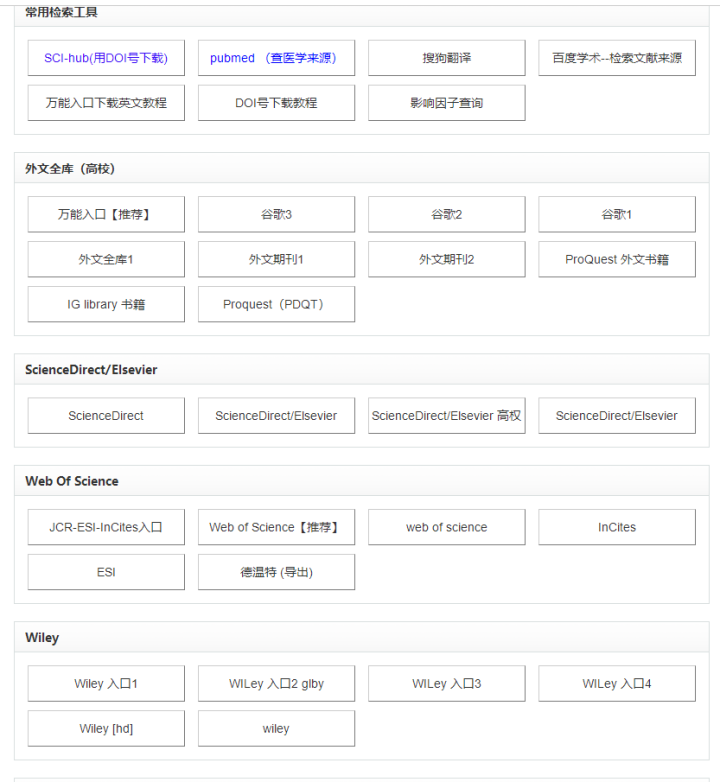Open 外文期刊1 button
This screenshot has height=782, width=720.
tap(276, 259)
